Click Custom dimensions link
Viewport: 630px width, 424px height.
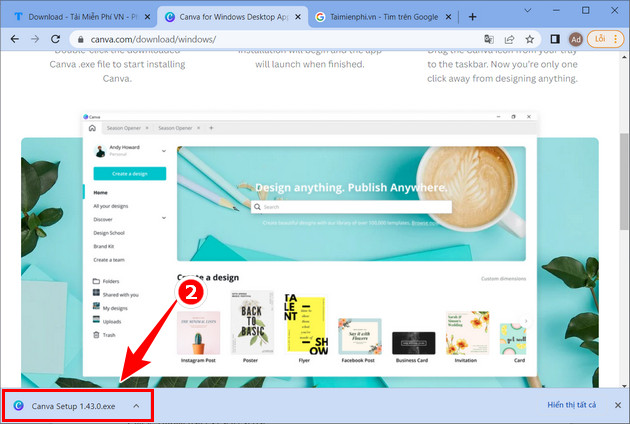point(503,279)
